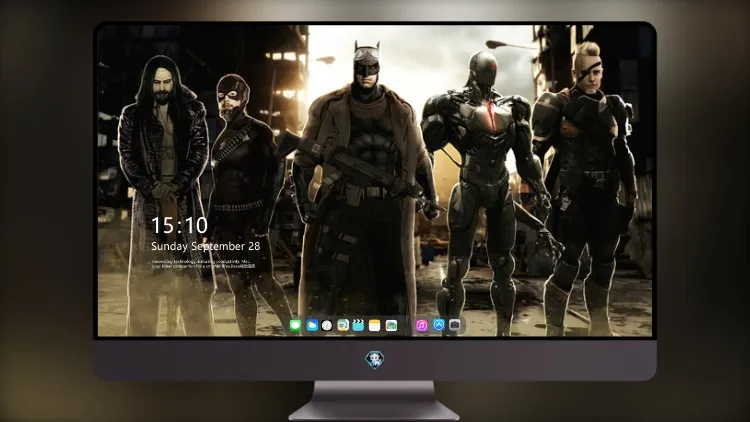Open the Clock app in dock
The height and width of the screenshot is (422, 750).
[x=327, y=325]
